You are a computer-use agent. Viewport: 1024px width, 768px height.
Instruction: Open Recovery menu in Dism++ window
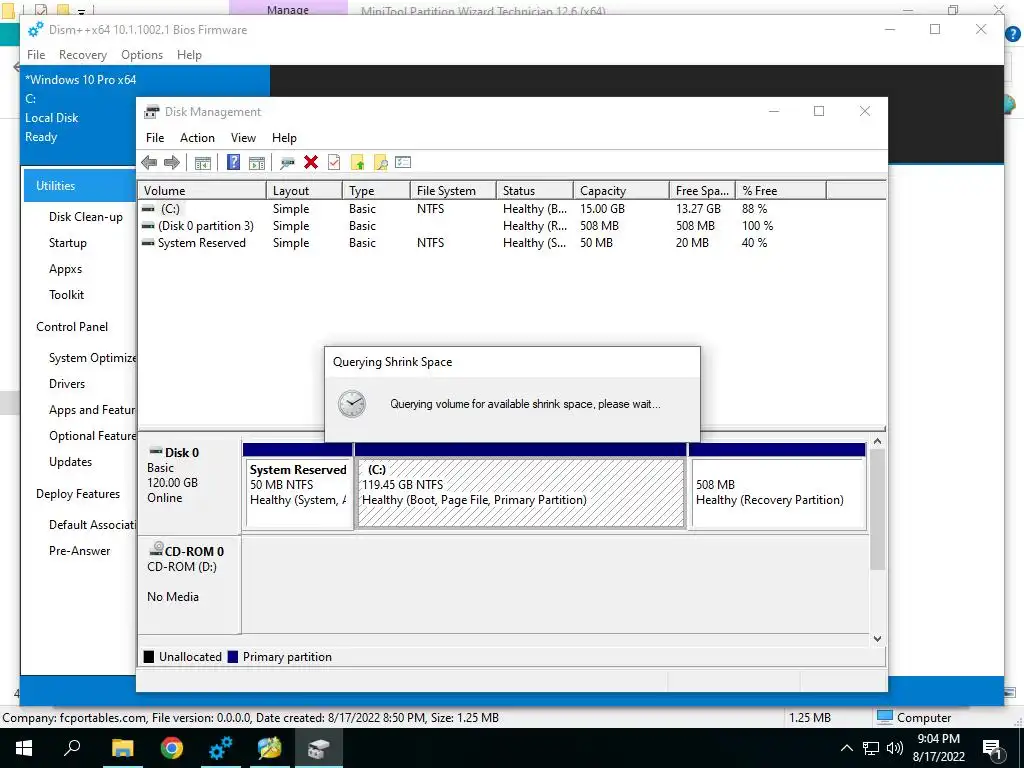(x=82, y=55)
